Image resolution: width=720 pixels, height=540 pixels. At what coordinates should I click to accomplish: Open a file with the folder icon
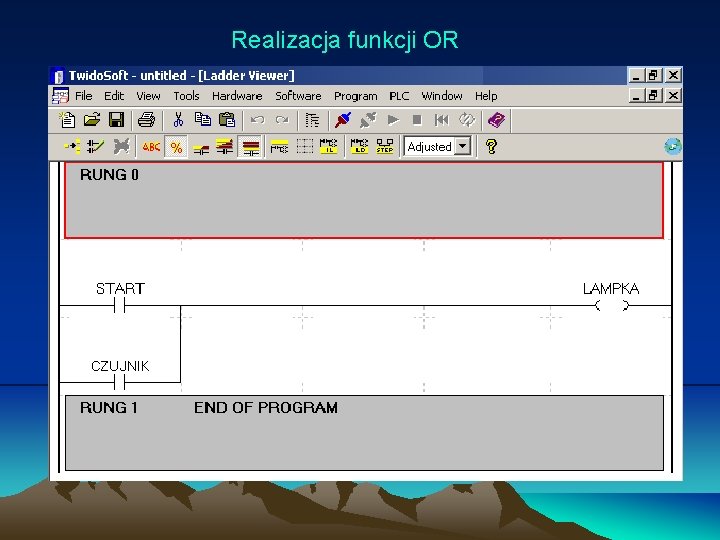tap(92, 120)
